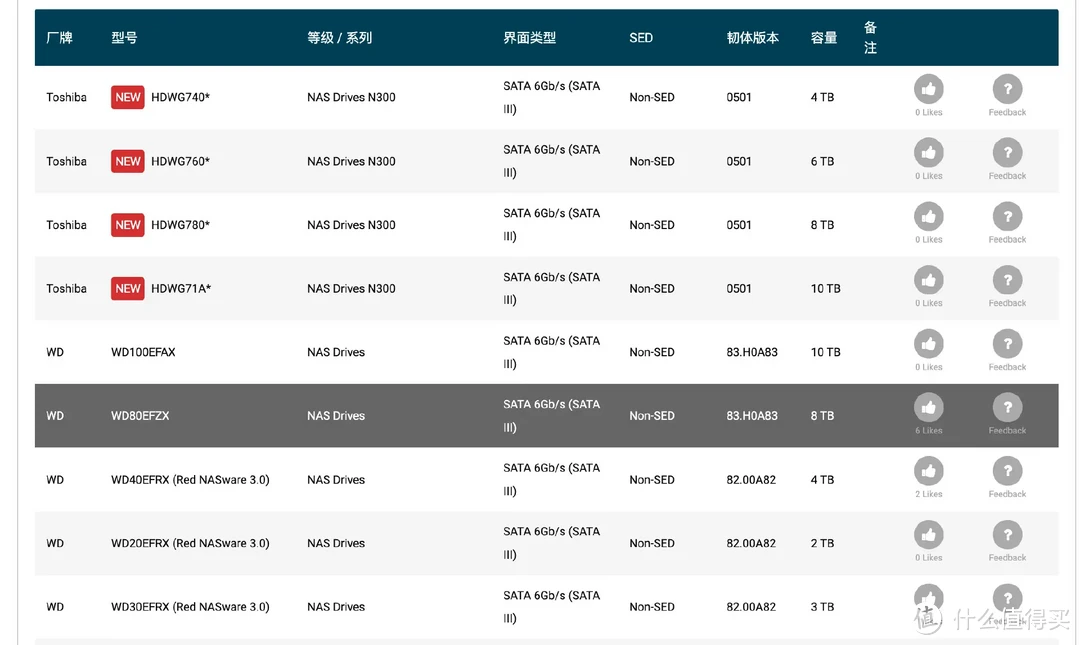Click the 2 Likes counter under WD40EFRX

(928, 493)
